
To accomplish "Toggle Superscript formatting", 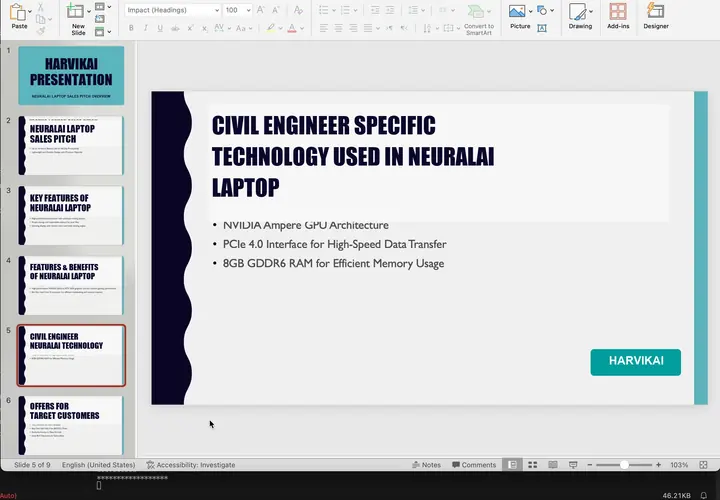I will point(190,28).
